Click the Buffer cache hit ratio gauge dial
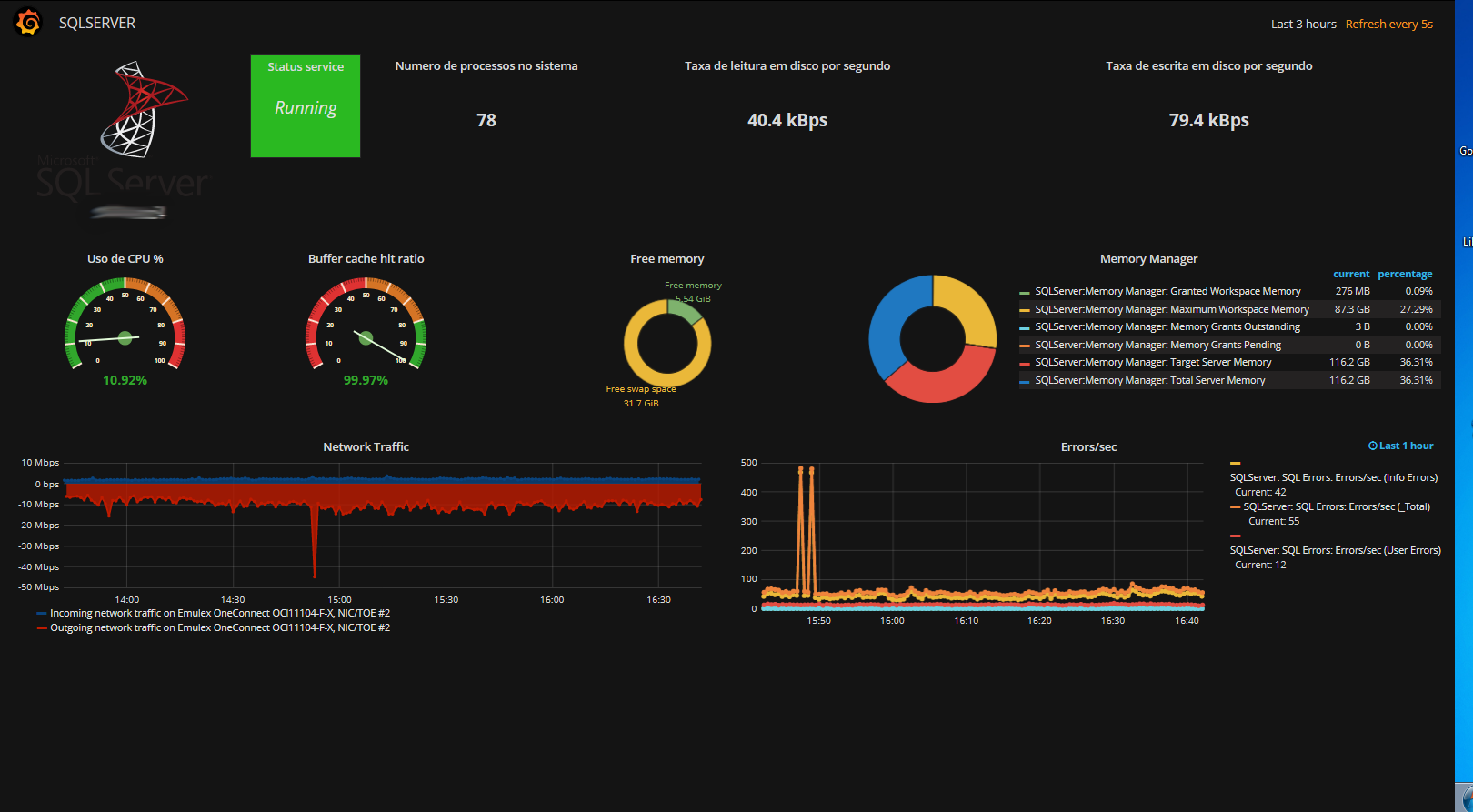 [366, 325]
